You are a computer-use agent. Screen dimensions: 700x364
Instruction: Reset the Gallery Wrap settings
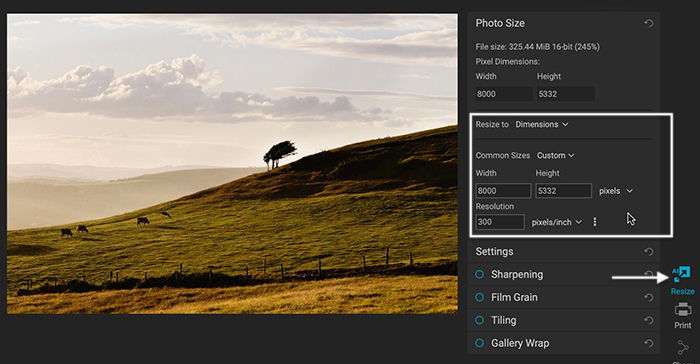tap(649, 343)
